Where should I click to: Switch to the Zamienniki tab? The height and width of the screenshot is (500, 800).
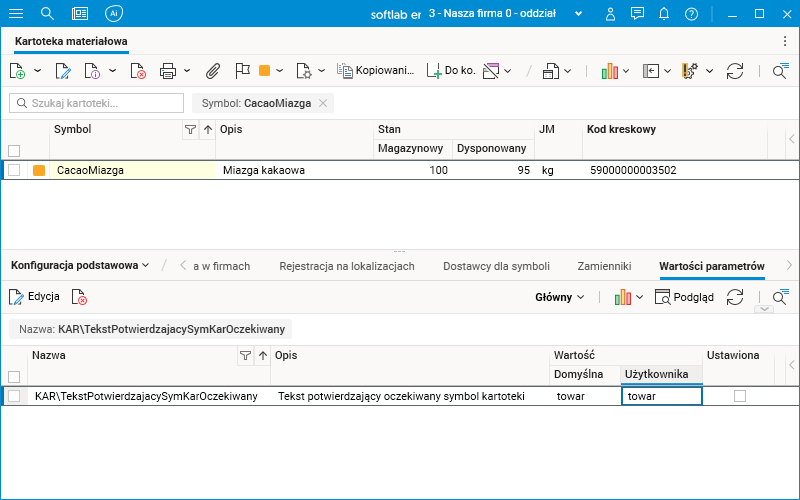pyautogui.click(x=604, y=266)
